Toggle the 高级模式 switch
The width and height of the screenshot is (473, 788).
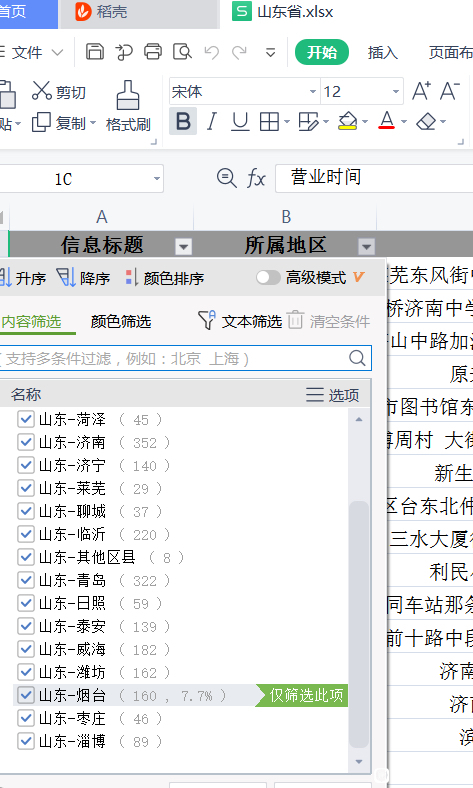point(268,277)
